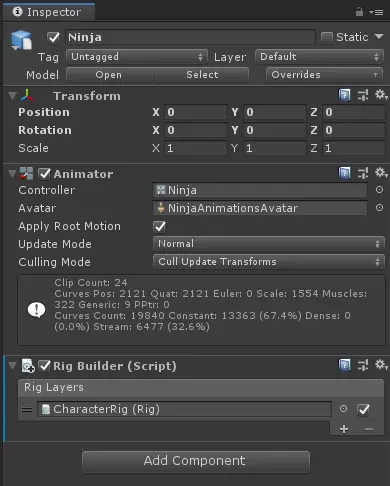This screenshot has width=390, height=486.
Task: Open Update Mode dropdown set to Normal
Action: (x=269, y=244)
